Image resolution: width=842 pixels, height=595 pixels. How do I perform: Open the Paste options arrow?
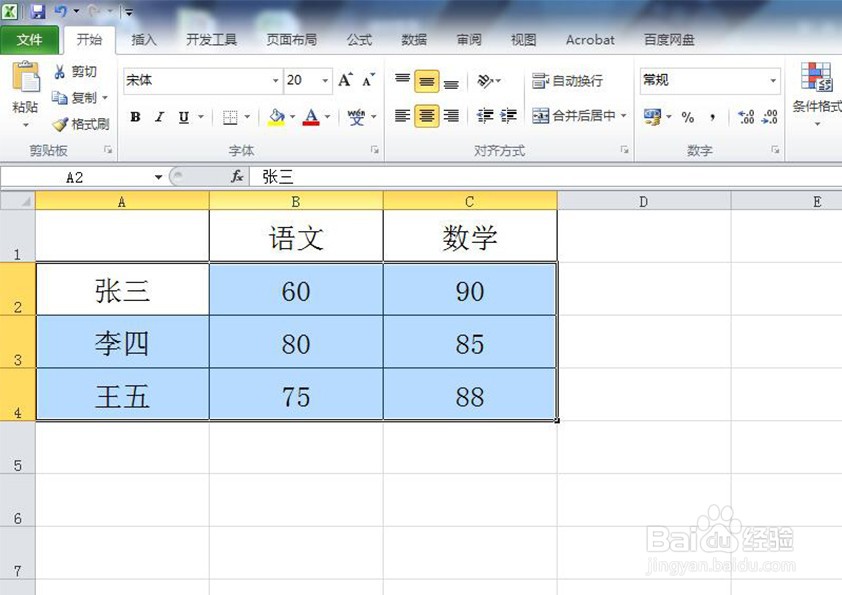coord(25,125)
